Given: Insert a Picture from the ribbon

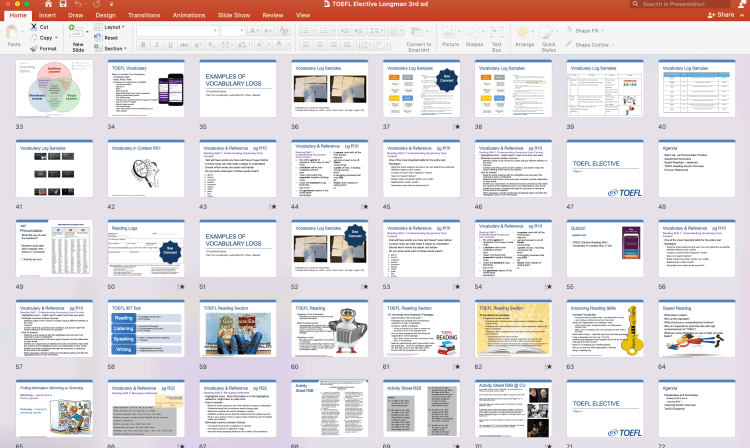Looking at the screenshot, I should point(451,31).
